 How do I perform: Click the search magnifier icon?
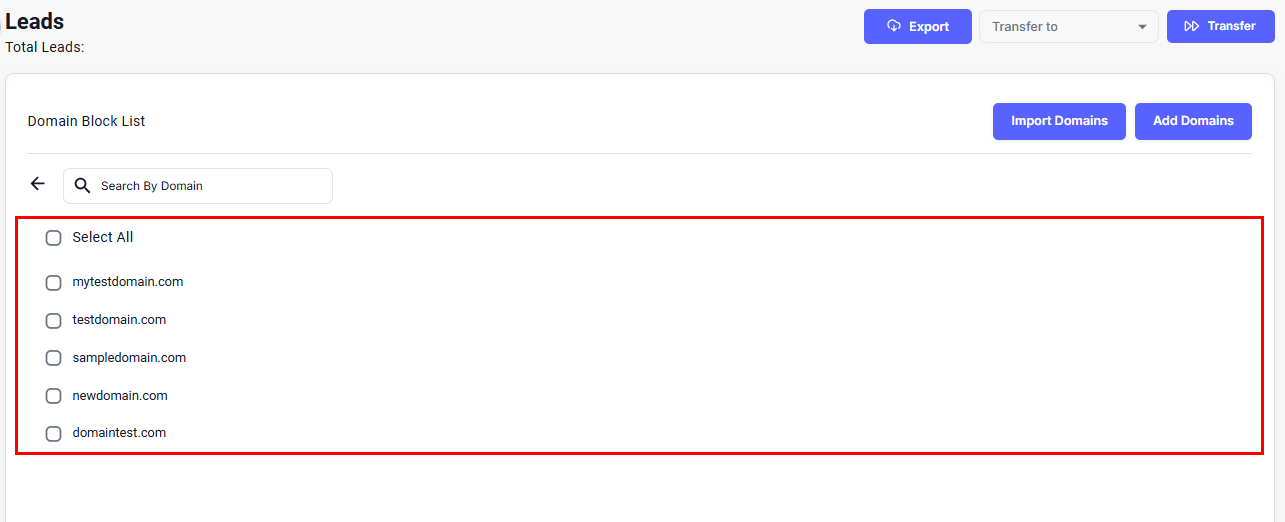[83, 186]
